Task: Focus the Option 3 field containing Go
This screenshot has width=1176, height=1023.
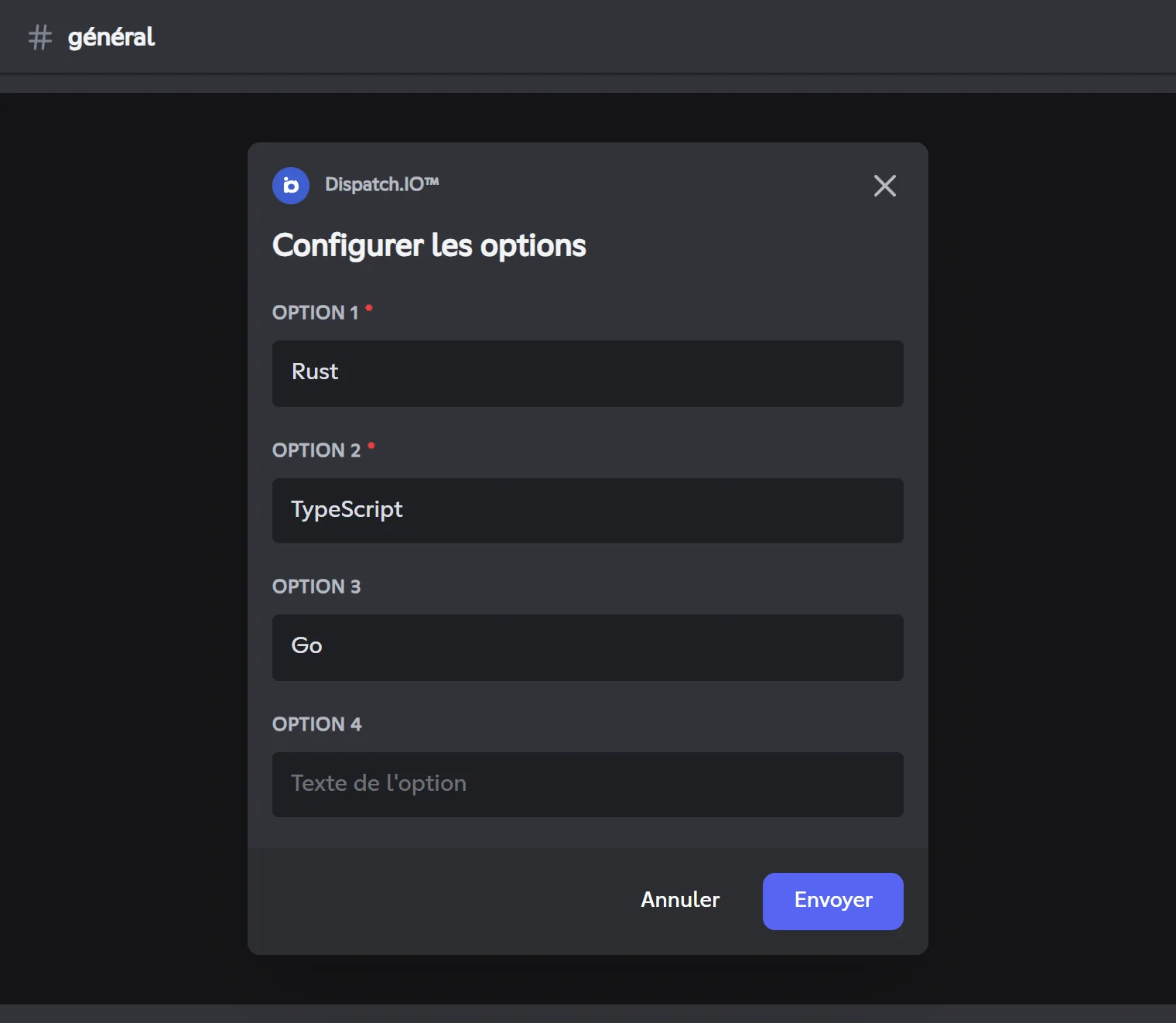Action: 588,648
